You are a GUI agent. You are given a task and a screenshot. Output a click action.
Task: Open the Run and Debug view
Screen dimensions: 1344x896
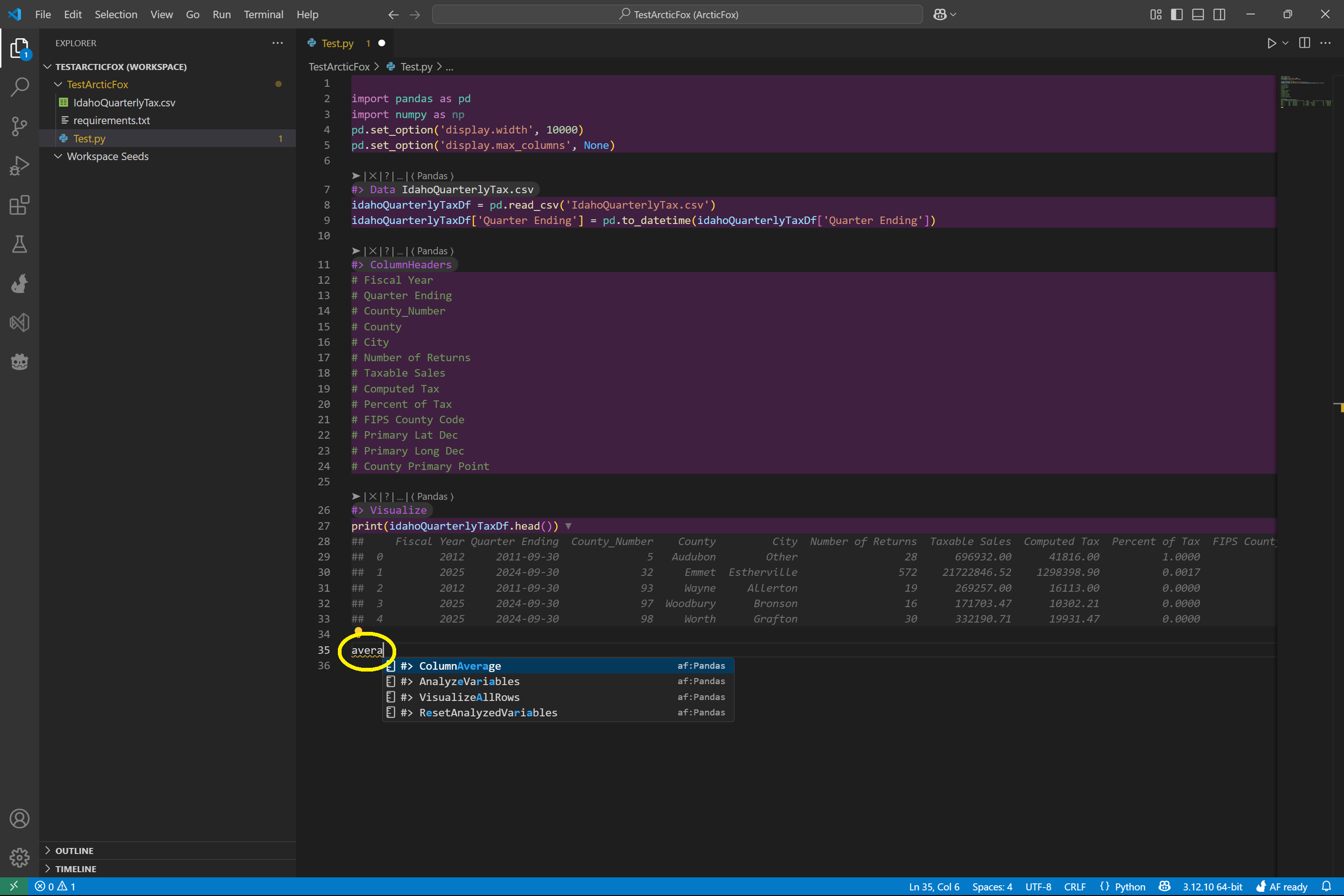(20, 166)
